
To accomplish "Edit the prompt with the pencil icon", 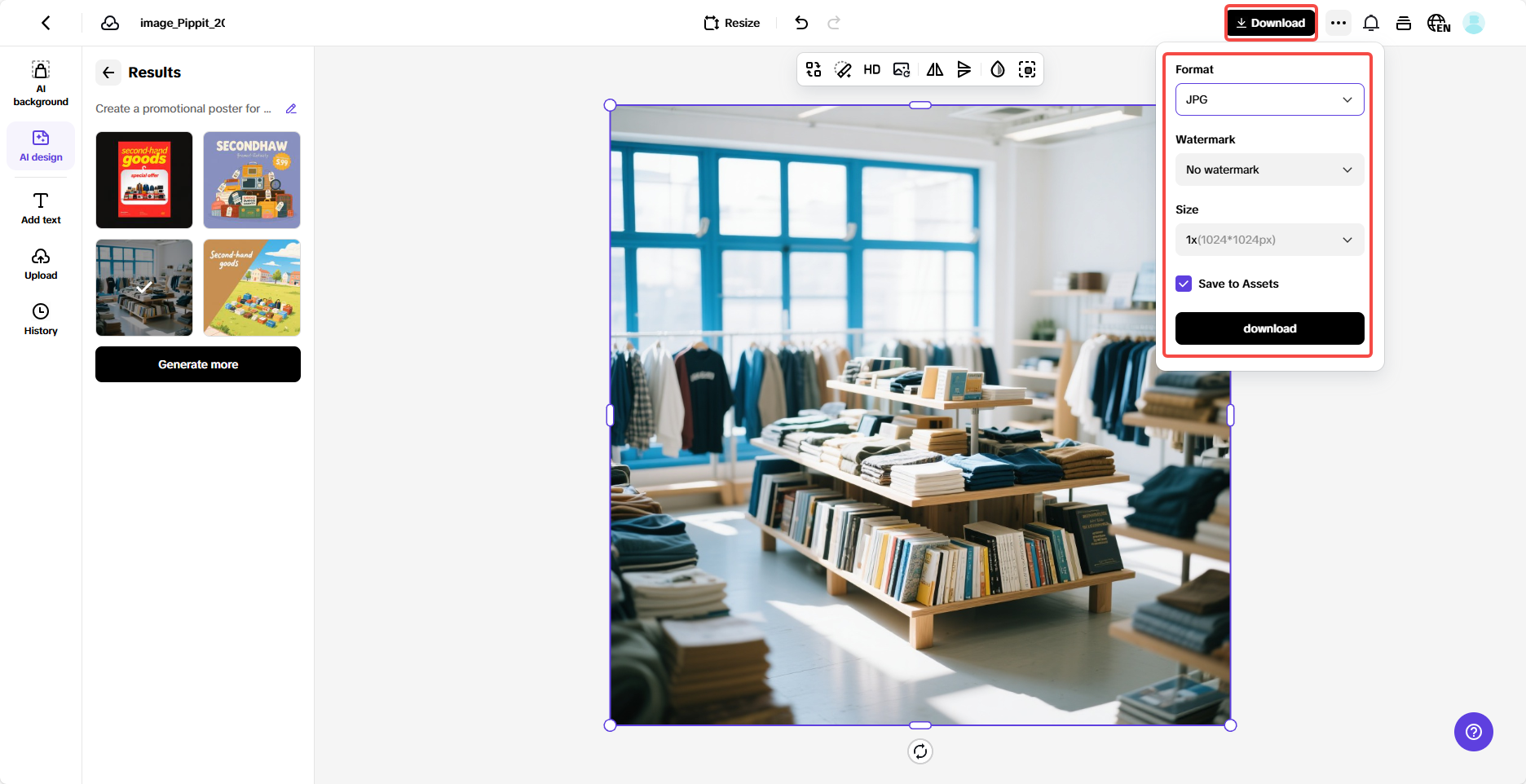I will point(291,108).
